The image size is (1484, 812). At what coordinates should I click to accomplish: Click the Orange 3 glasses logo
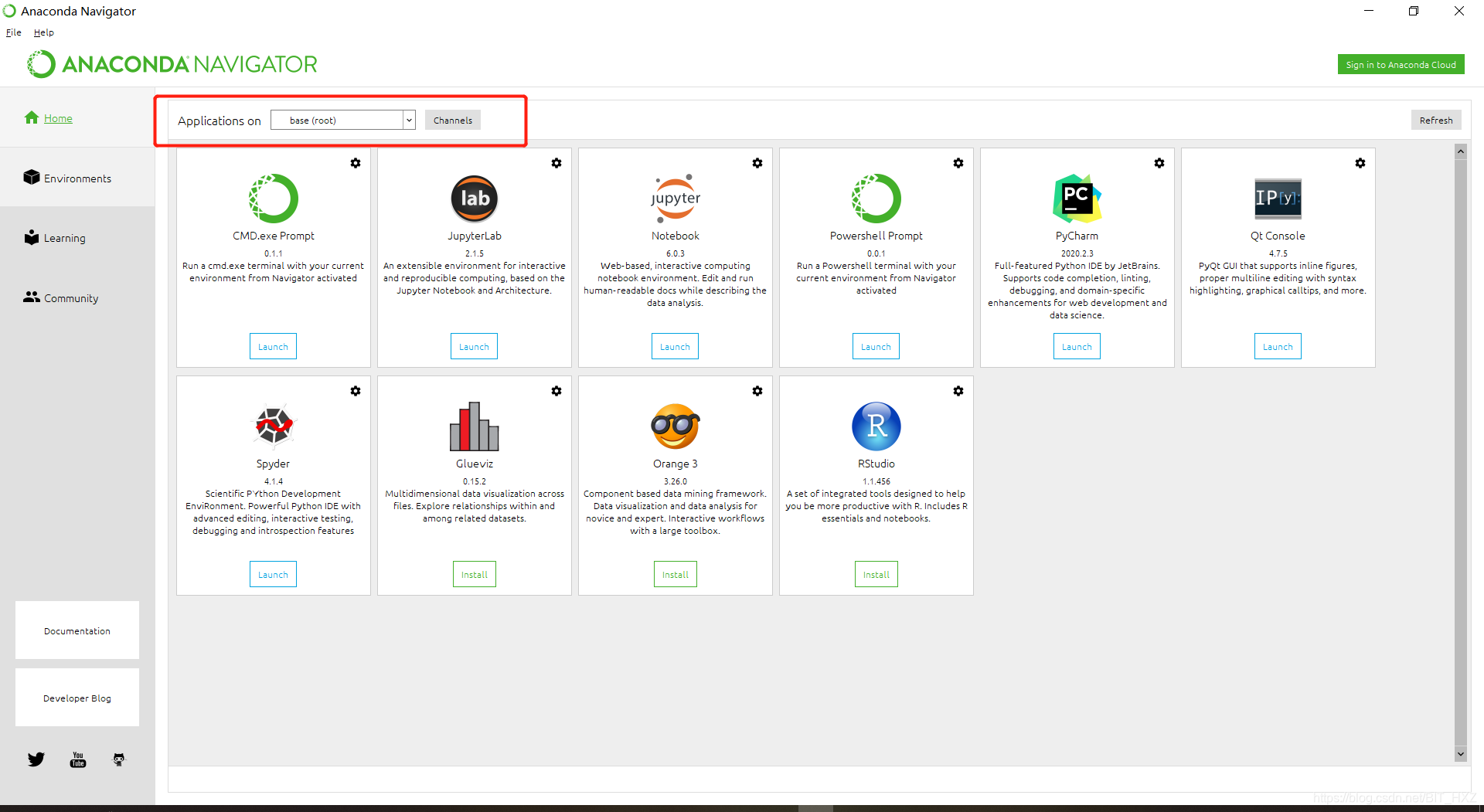coord(676,426)
